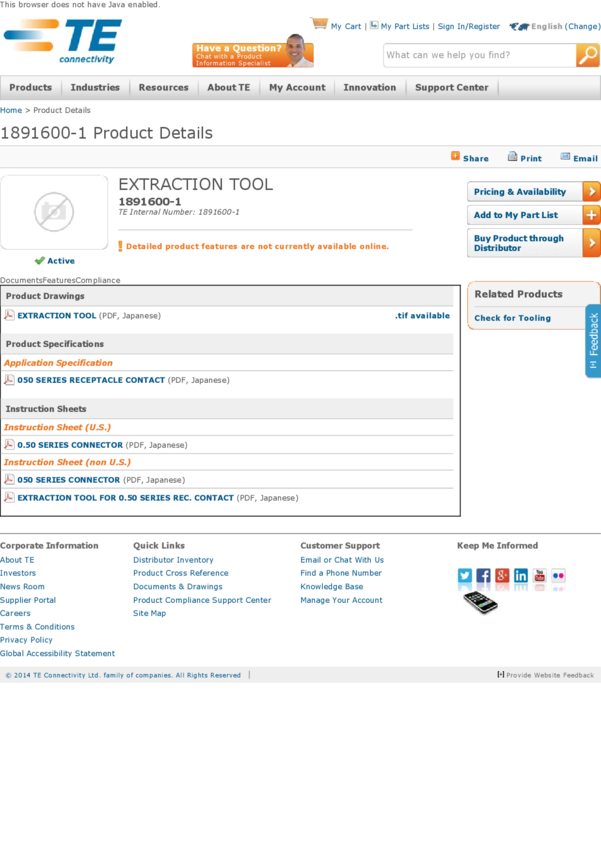Open the Industries menu

click(x=95, y=87)
